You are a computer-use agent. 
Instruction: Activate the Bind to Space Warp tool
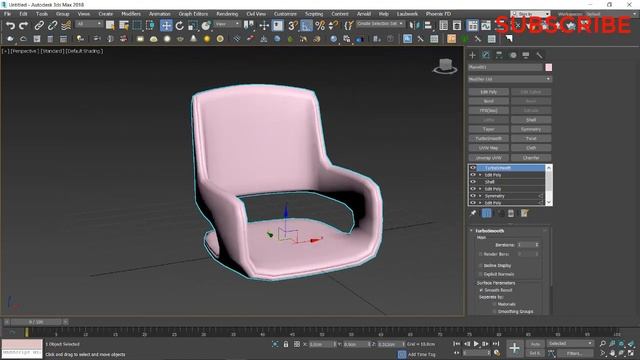(x=66, y=26)
